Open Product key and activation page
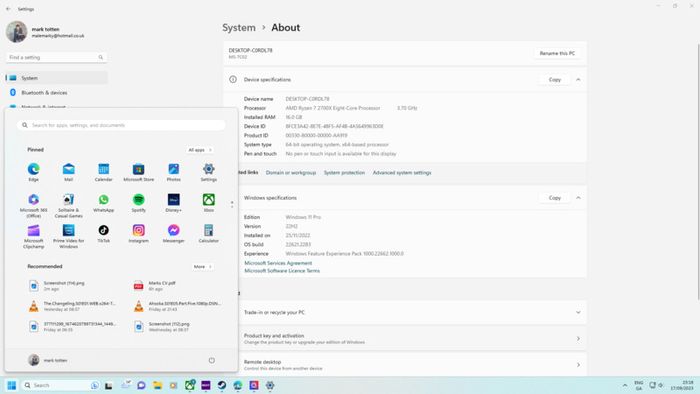 tap(405, 339)
